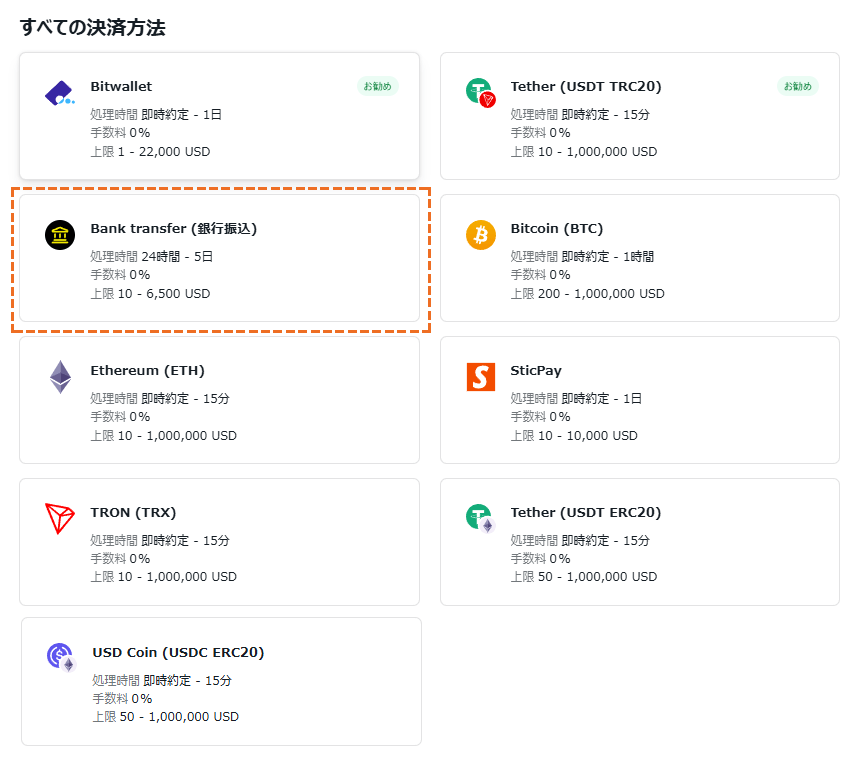Click Tether TRC20 processing time 15分

[x=580, y=114]
